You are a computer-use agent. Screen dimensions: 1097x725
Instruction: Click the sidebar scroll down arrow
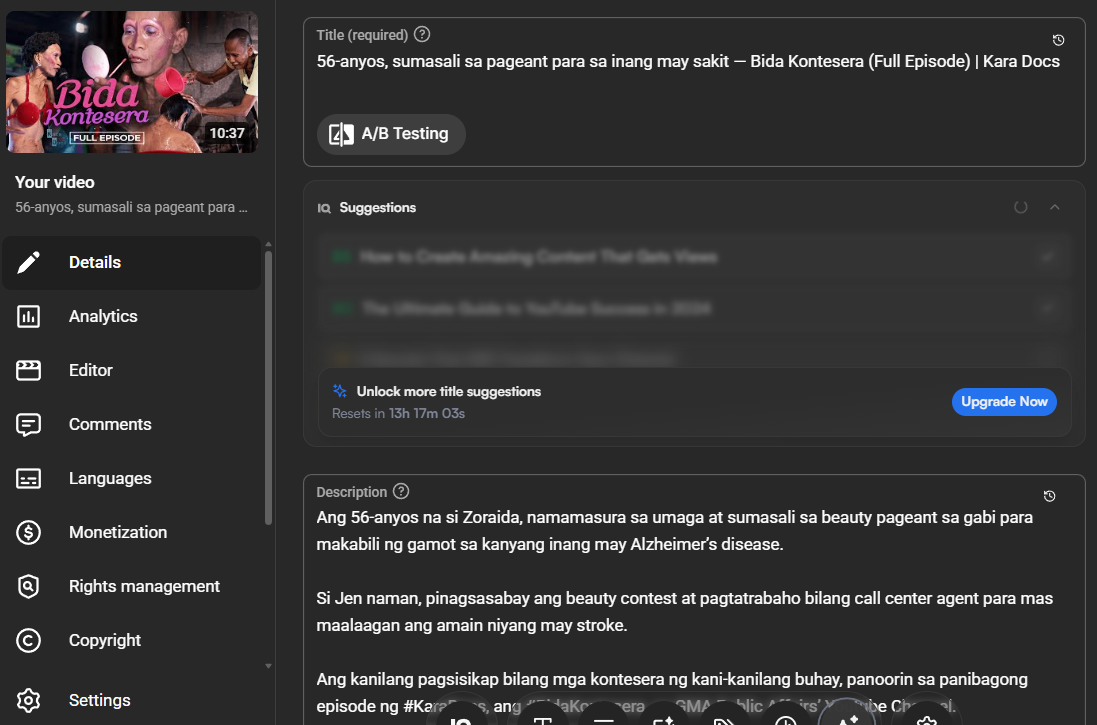tap(268, 666)
